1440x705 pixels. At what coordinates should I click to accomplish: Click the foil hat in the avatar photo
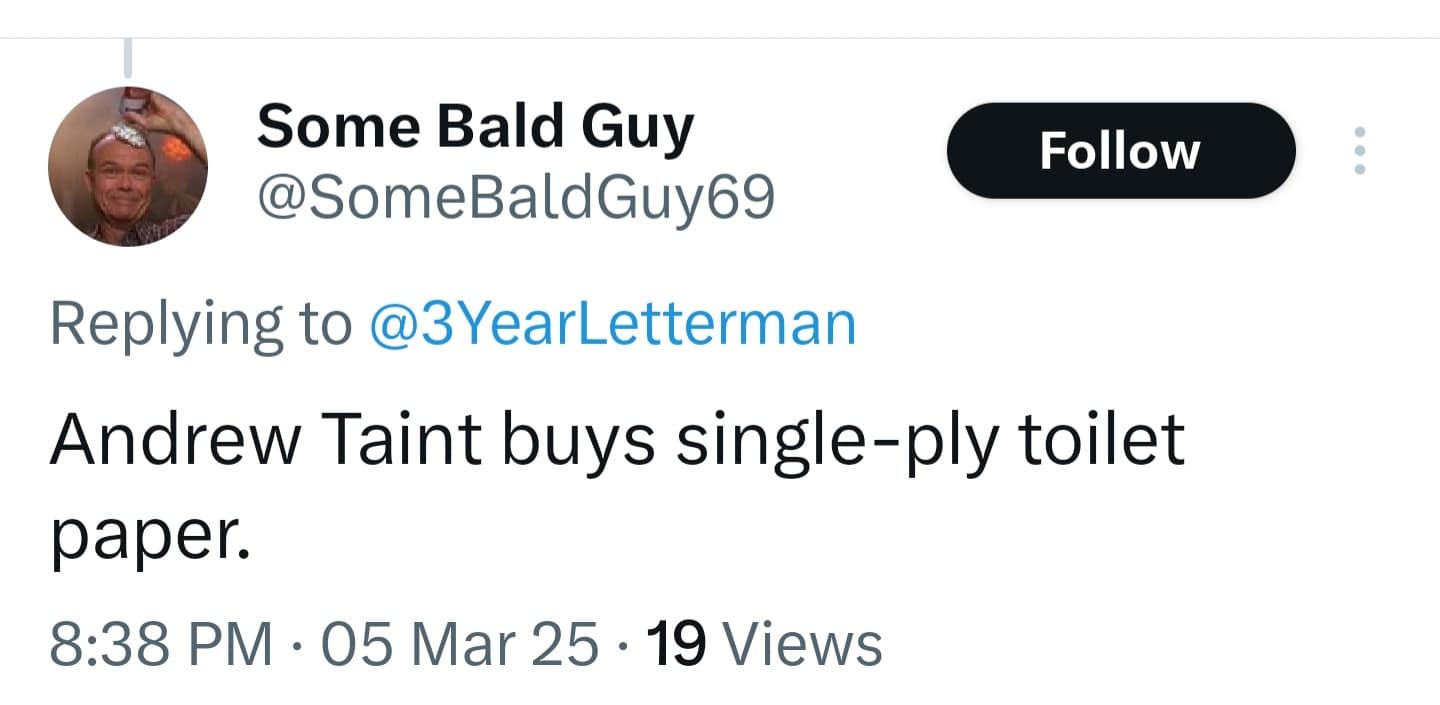(128, 134)
